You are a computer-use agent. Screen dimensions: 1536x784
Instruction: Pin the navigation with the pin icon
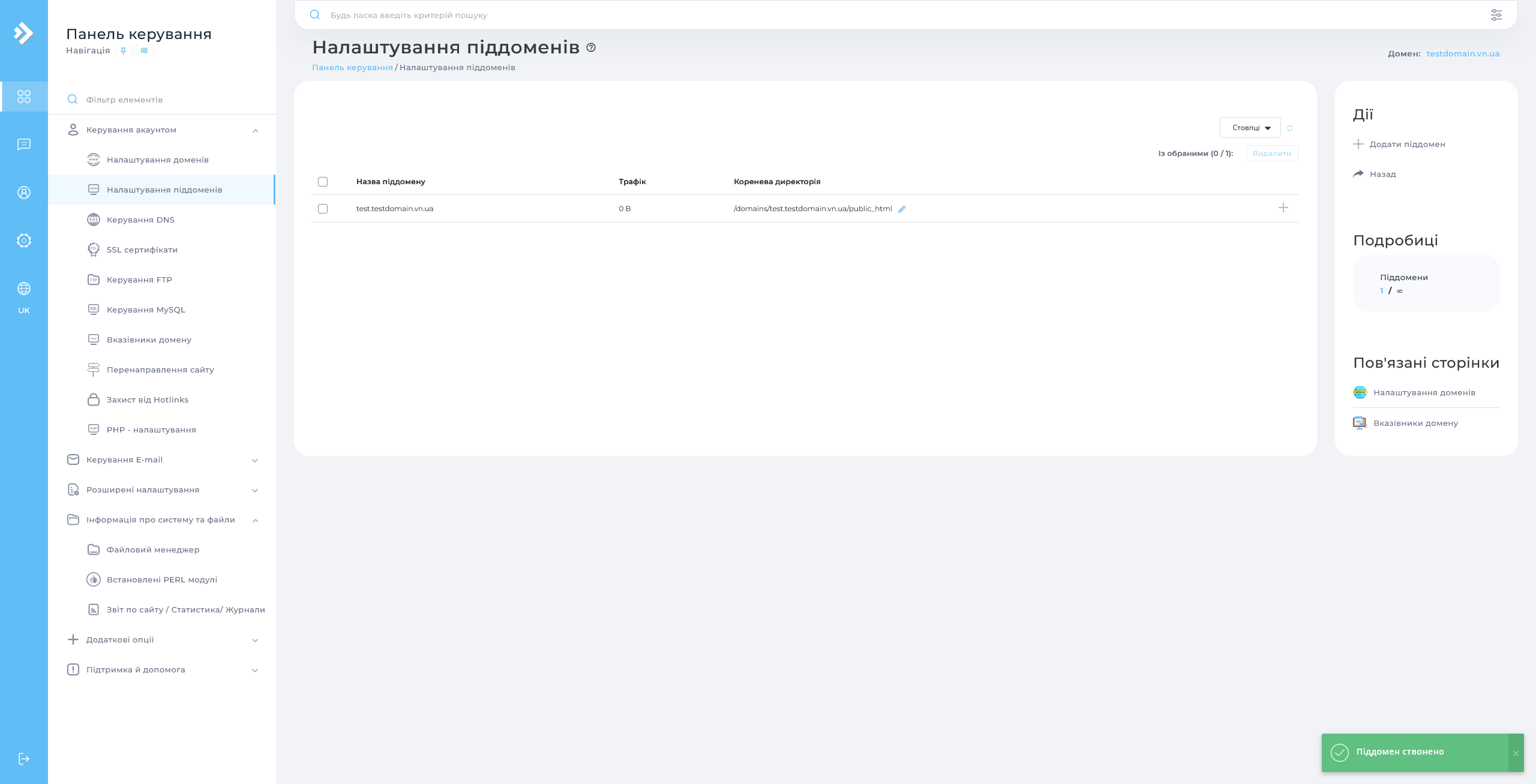(123, 50)
